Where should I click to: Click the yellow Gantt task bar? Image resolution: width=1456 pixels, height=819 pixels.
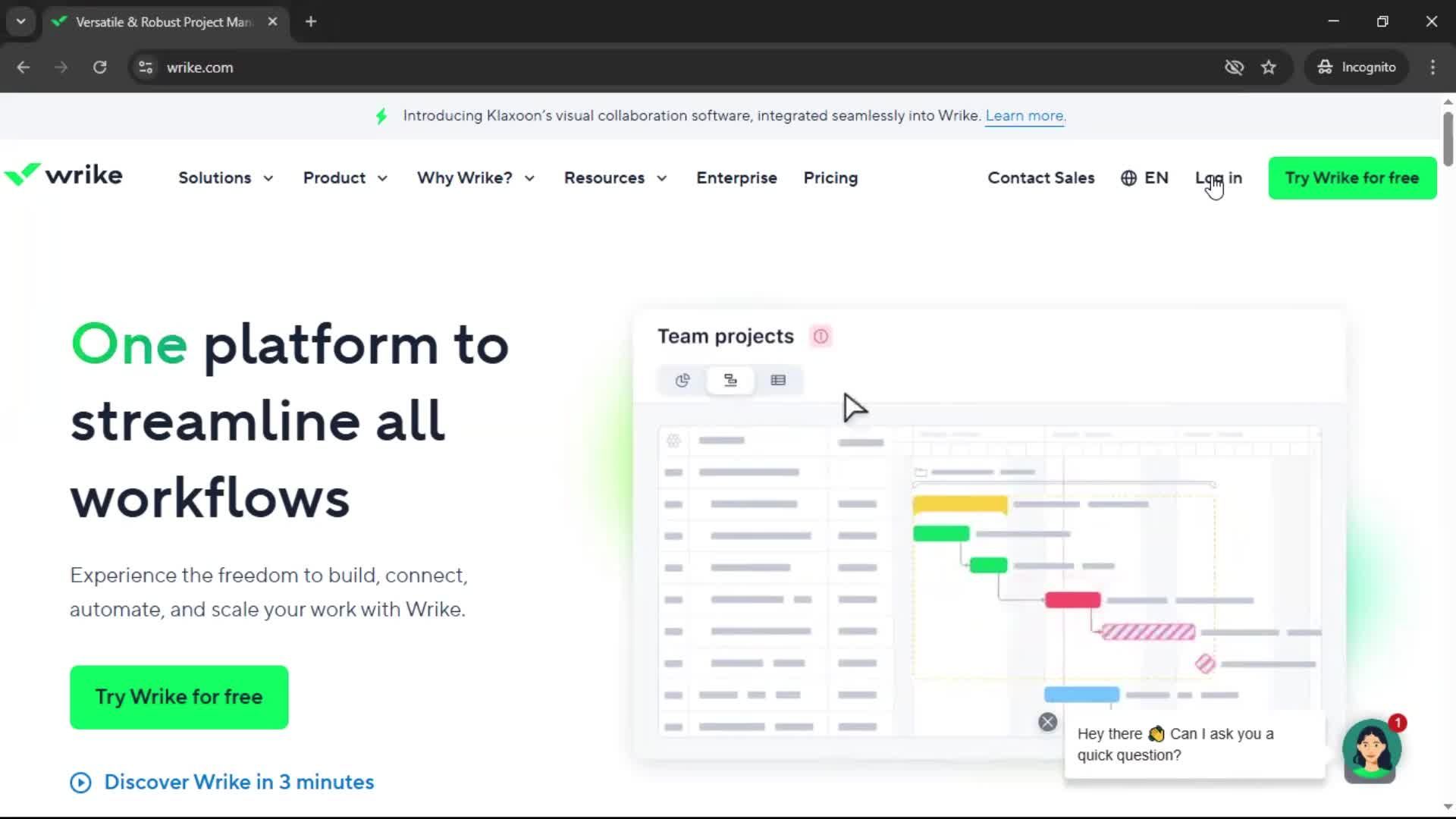960,504
